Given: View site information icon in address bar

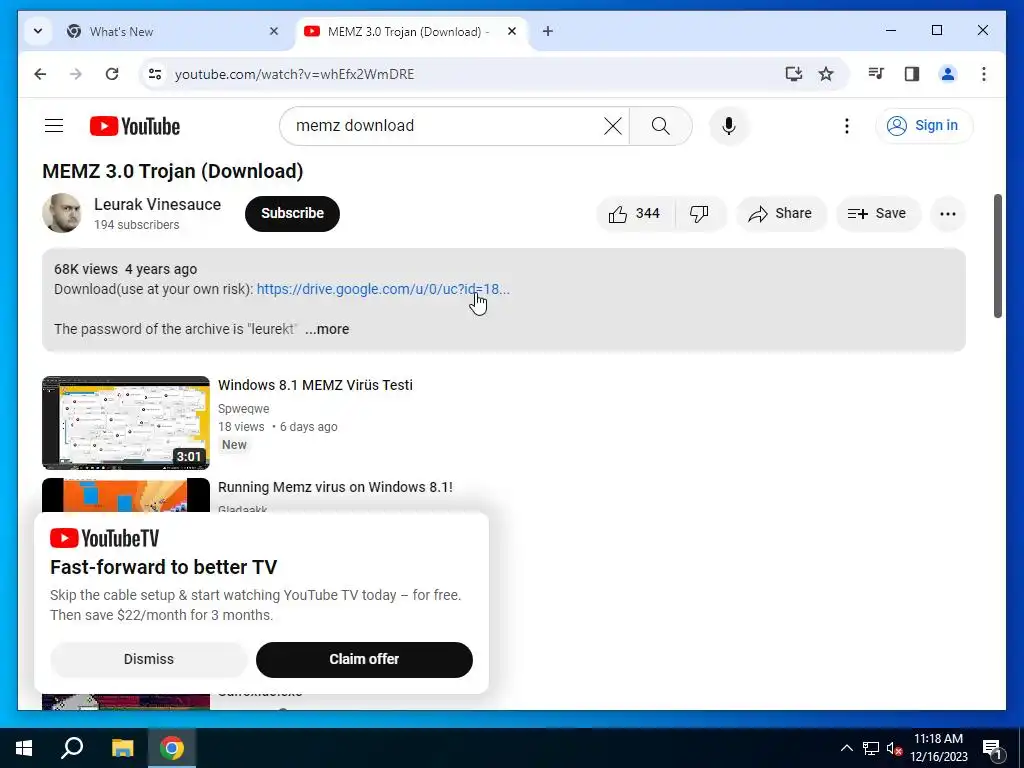Looking at the screenshot, I should point(155,74).
